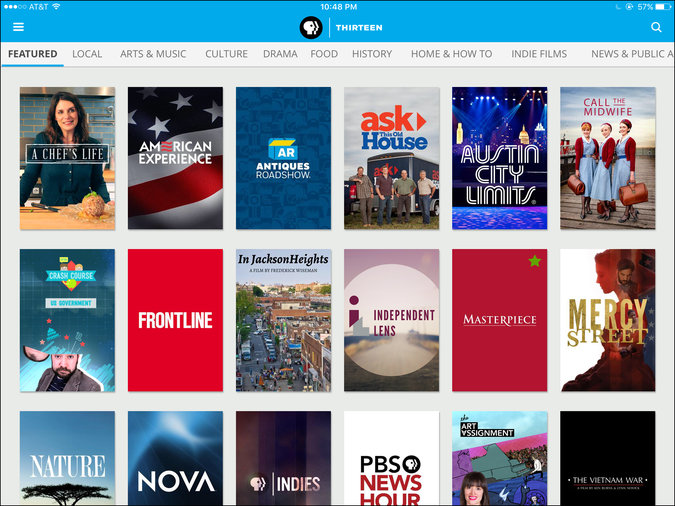Tap the 10:48 PM clock

pos(338,7)
